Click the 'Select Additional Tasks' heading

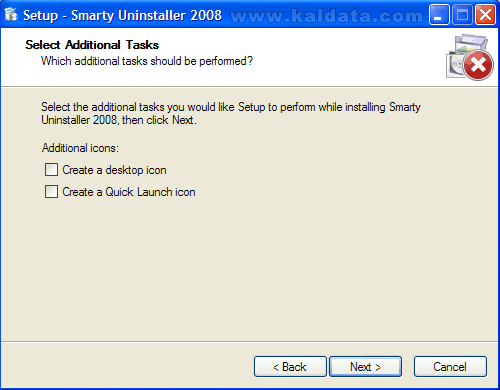click(x=92, y=45)
